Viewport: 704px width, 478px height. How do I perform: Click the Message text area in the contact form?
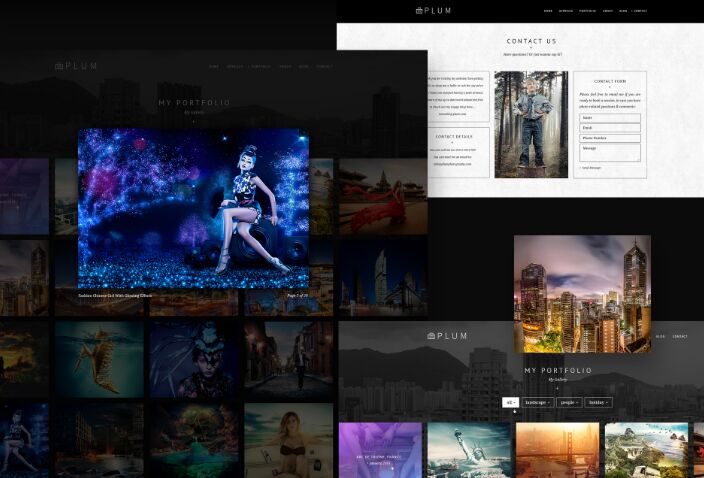(610, 153)
